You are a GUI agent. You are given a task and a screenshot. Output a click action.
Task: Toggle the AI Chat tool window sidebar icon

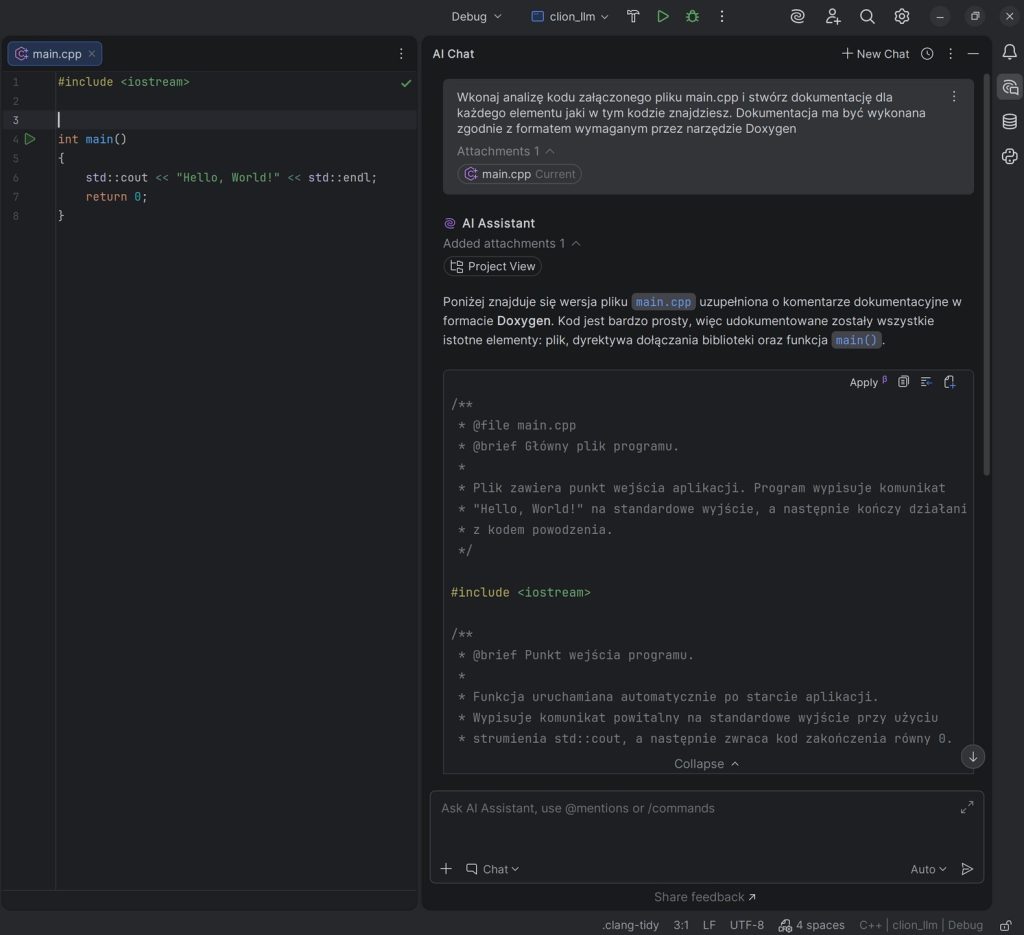[1010, 87]
